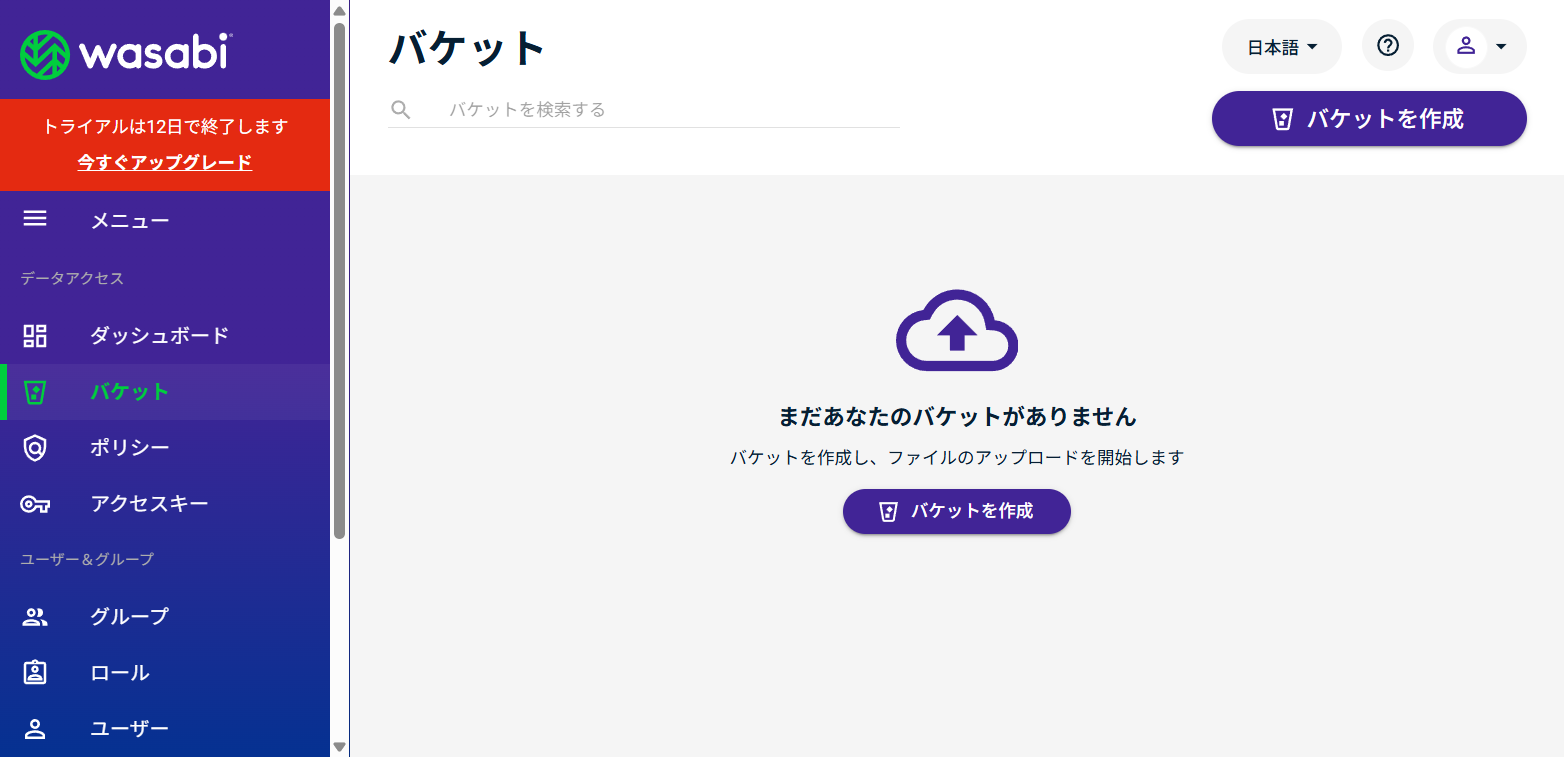Open help via question mark icon
This screenshot has height=757, width=1564.
(1388, 46)
